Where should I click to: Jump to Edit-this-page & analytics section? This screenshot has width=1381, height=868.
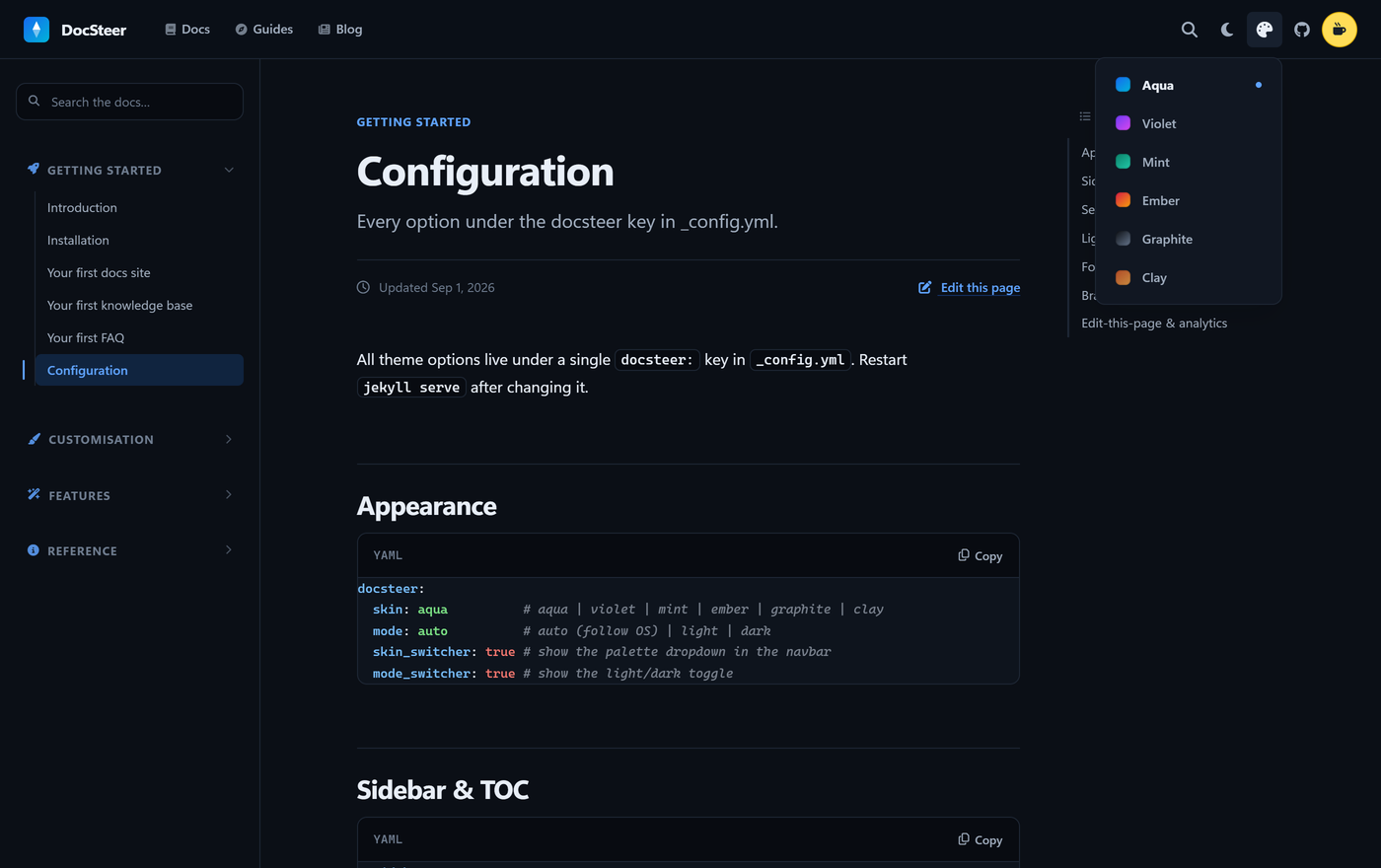(1154, 323)
